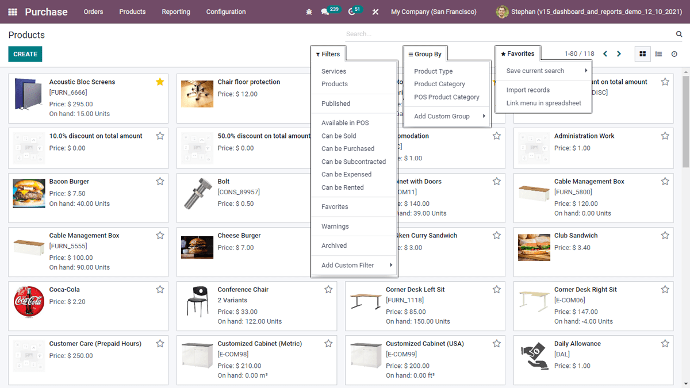
Task: Filter by Products type
Action: pos(334,84)
